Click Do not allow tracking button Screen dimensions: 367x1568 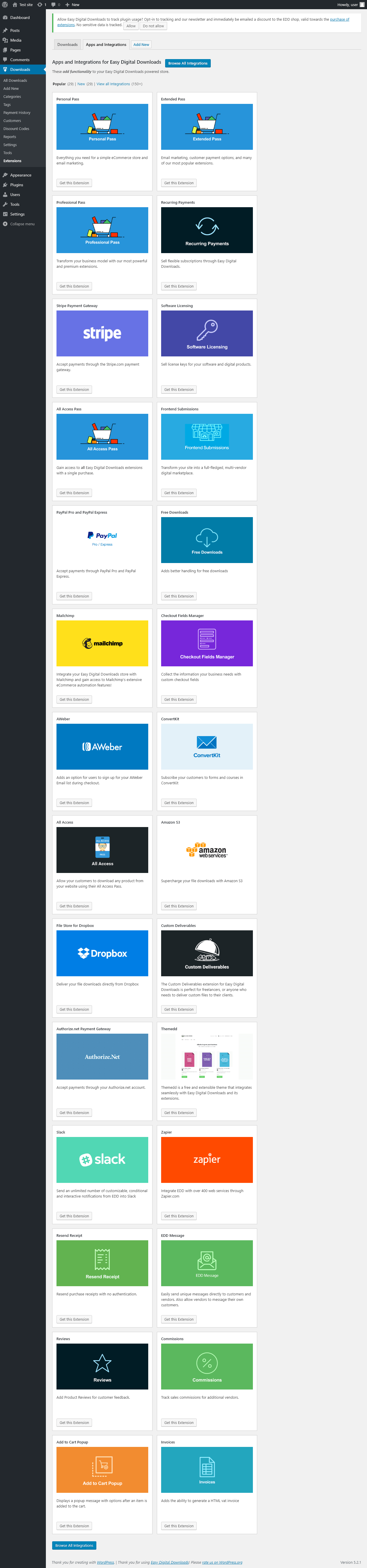[153, 26]
